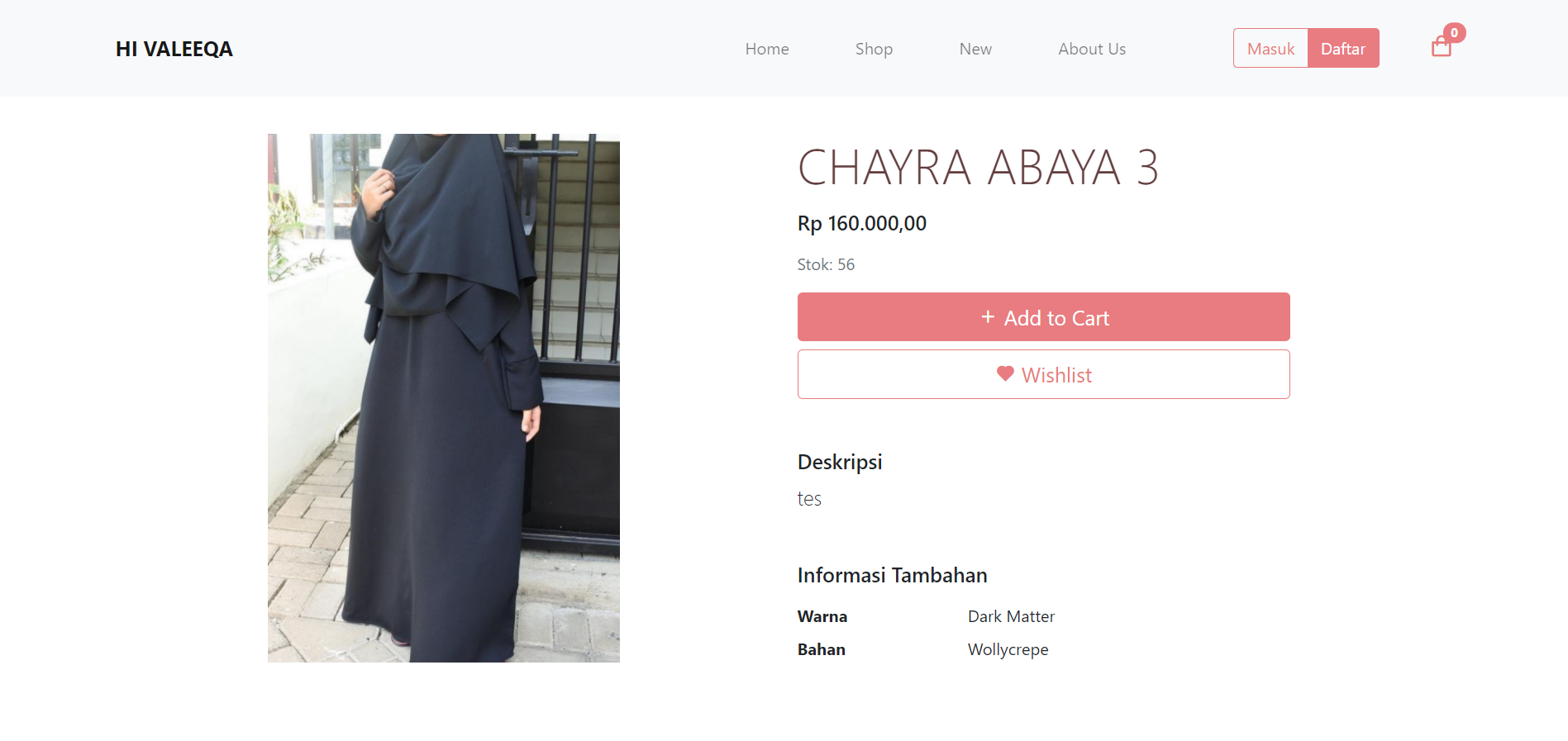Viewport: 1568px width, 741px height.
Task: Click the plus icon on Add to Cart
Action: click(x=988, y=317)
